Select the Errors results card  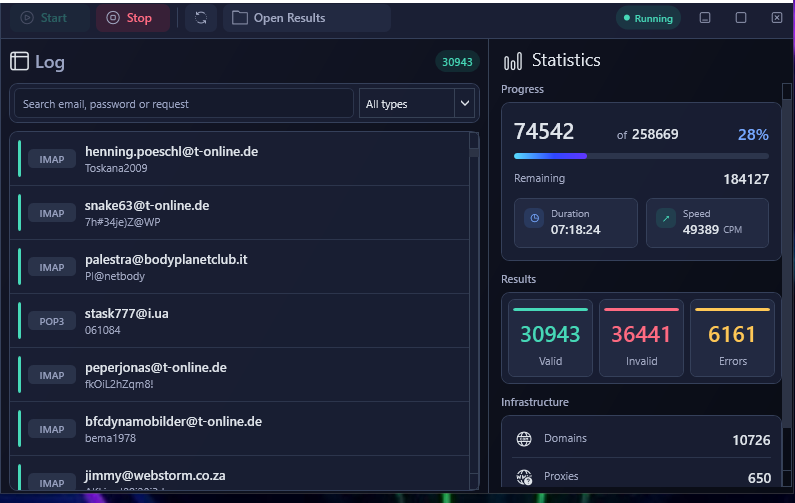(732, 338)
